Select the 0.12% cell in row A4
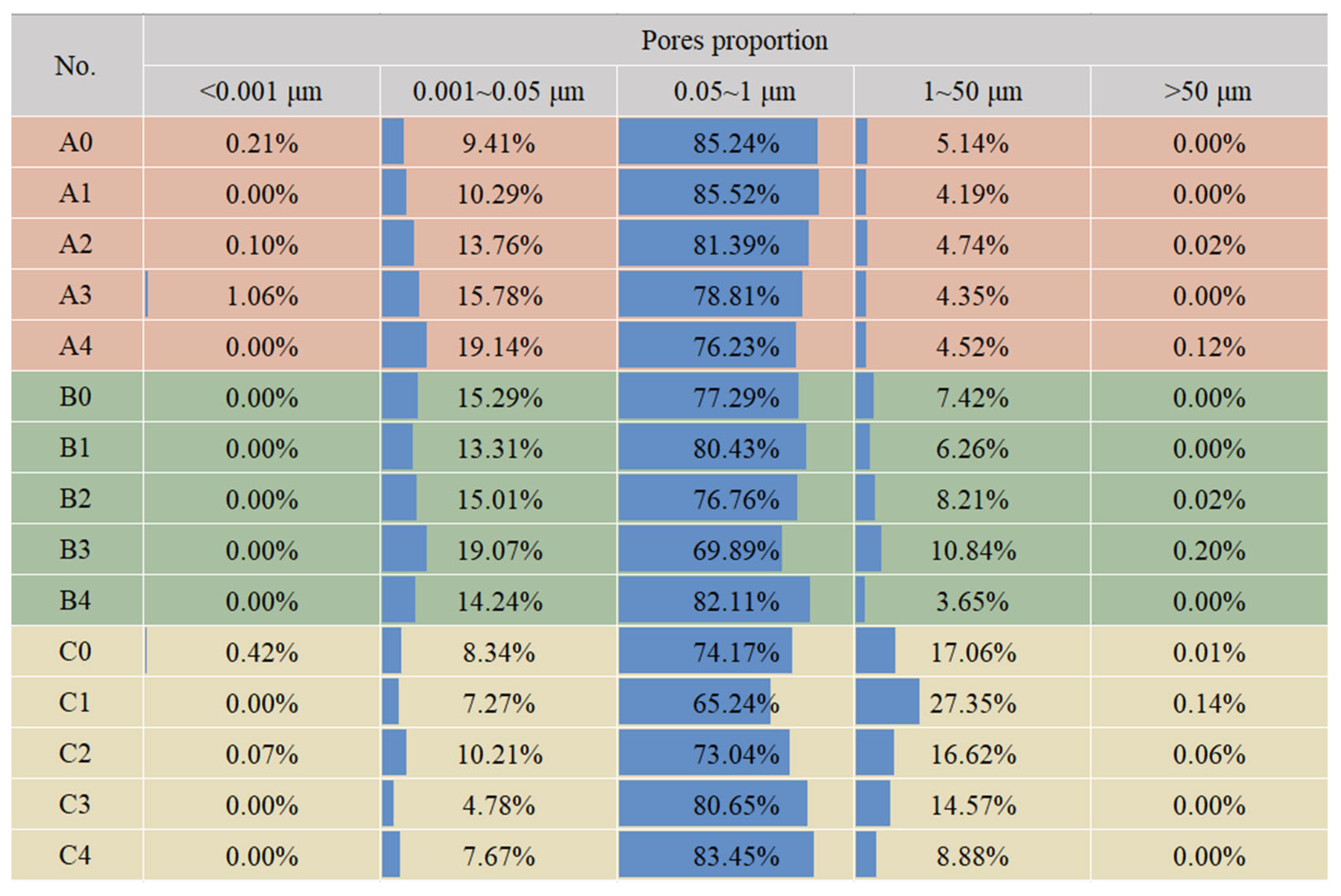Viewport: 1341px width, 896px height. [x=1209, y=346]
